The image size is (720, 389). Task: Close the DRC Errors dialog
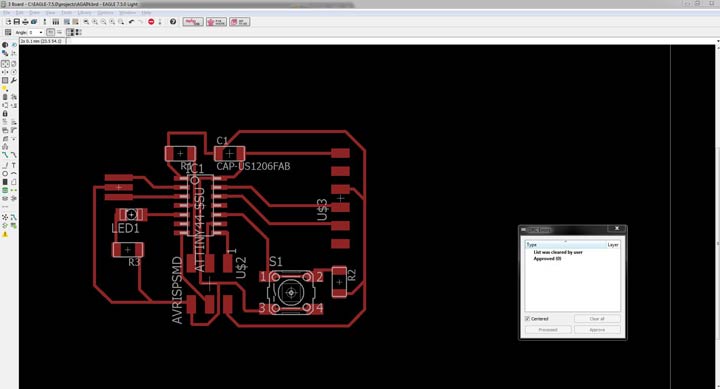coord(617,229)
